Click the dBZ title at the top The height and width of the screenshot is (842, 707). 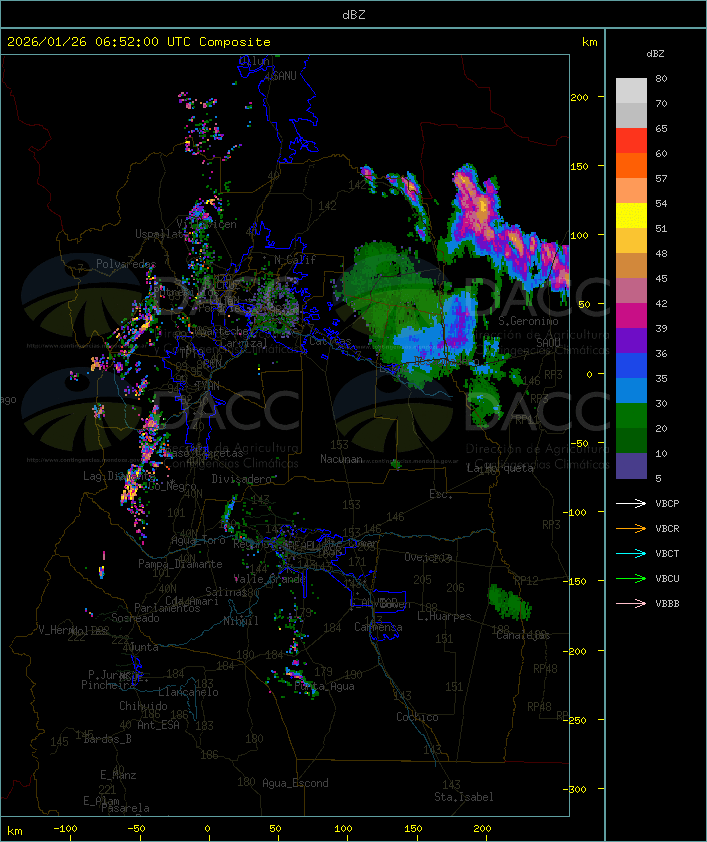[353, 14]
